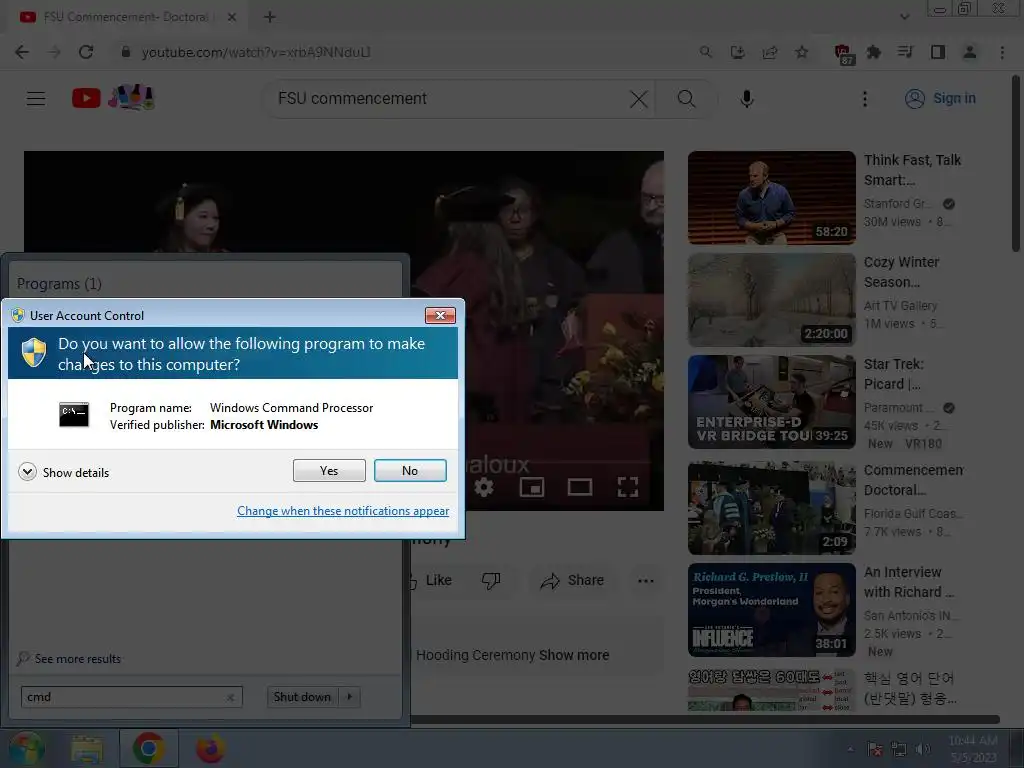
Task: Show hidden tray icons arrow
Action: point(850,749)
